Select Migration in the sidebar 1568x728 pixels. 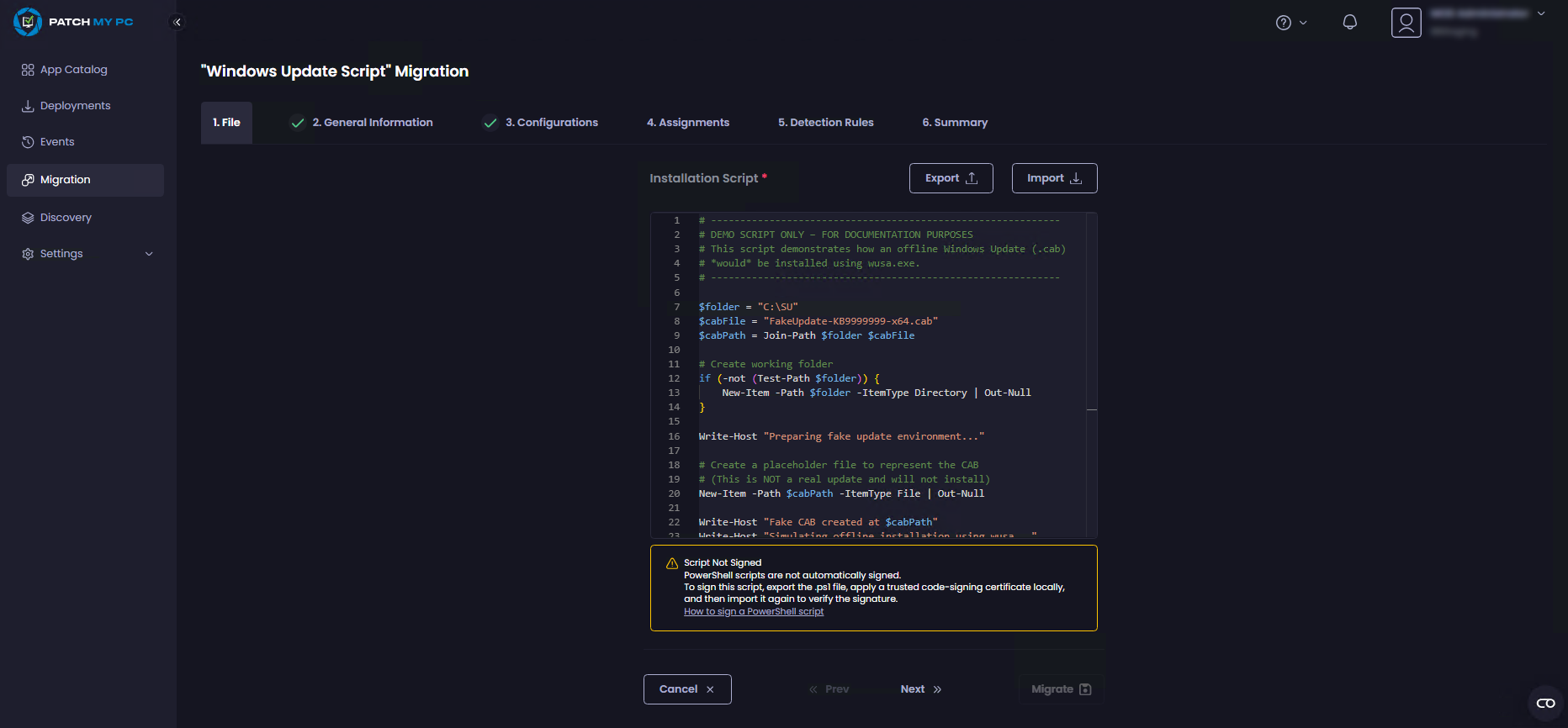[x=85, y=180]
